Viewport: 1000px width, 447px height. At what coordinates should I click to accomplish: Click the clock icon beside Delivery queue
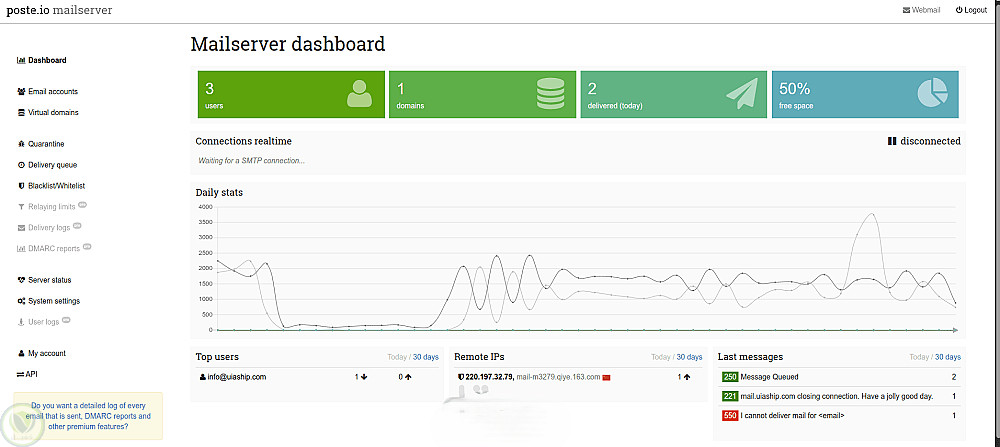coord(21,165)
